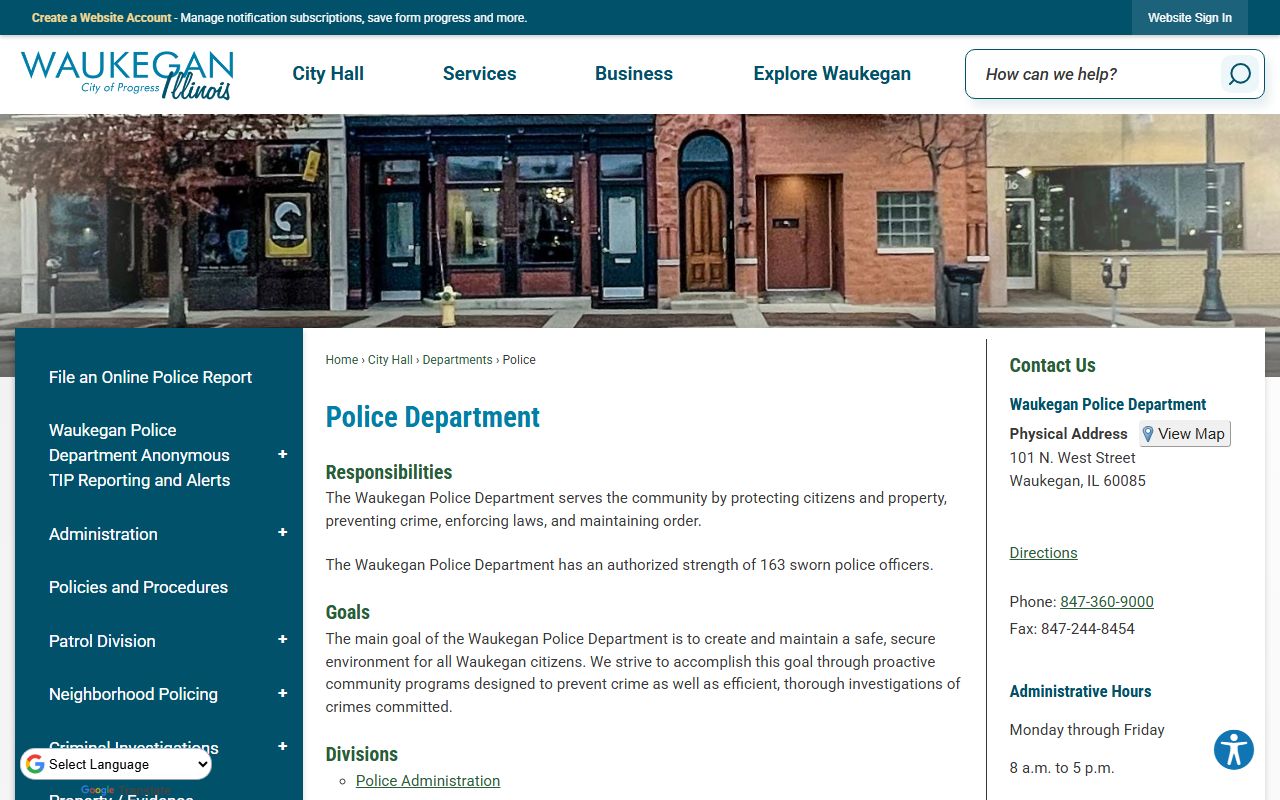Open the Police Administration division link
The image size is (1280, 800).
coord(428,781)
